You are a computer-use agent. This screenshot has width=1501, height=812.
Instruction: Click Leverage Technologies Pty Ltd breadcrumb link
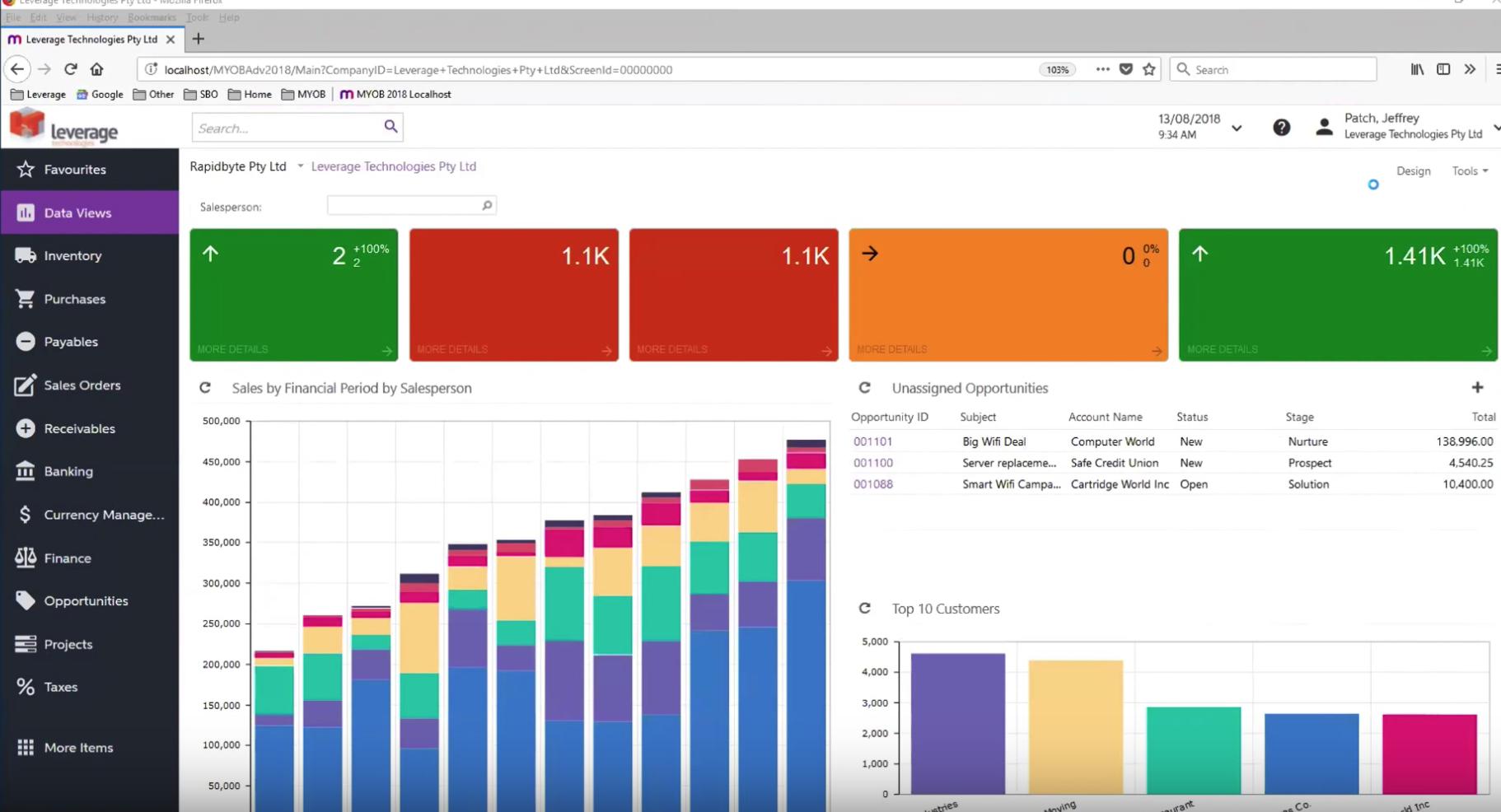point(394,166)
